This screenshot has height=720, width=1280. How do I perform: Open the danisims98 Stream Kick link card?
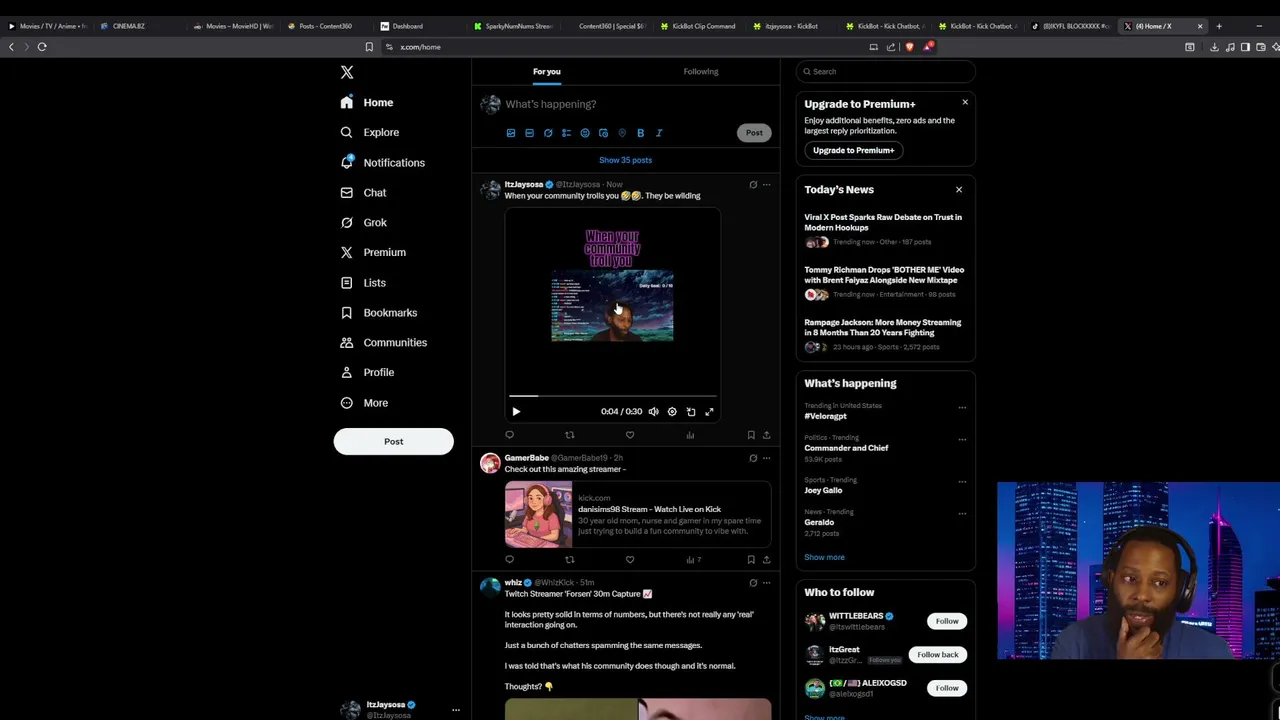coord(638,514)
